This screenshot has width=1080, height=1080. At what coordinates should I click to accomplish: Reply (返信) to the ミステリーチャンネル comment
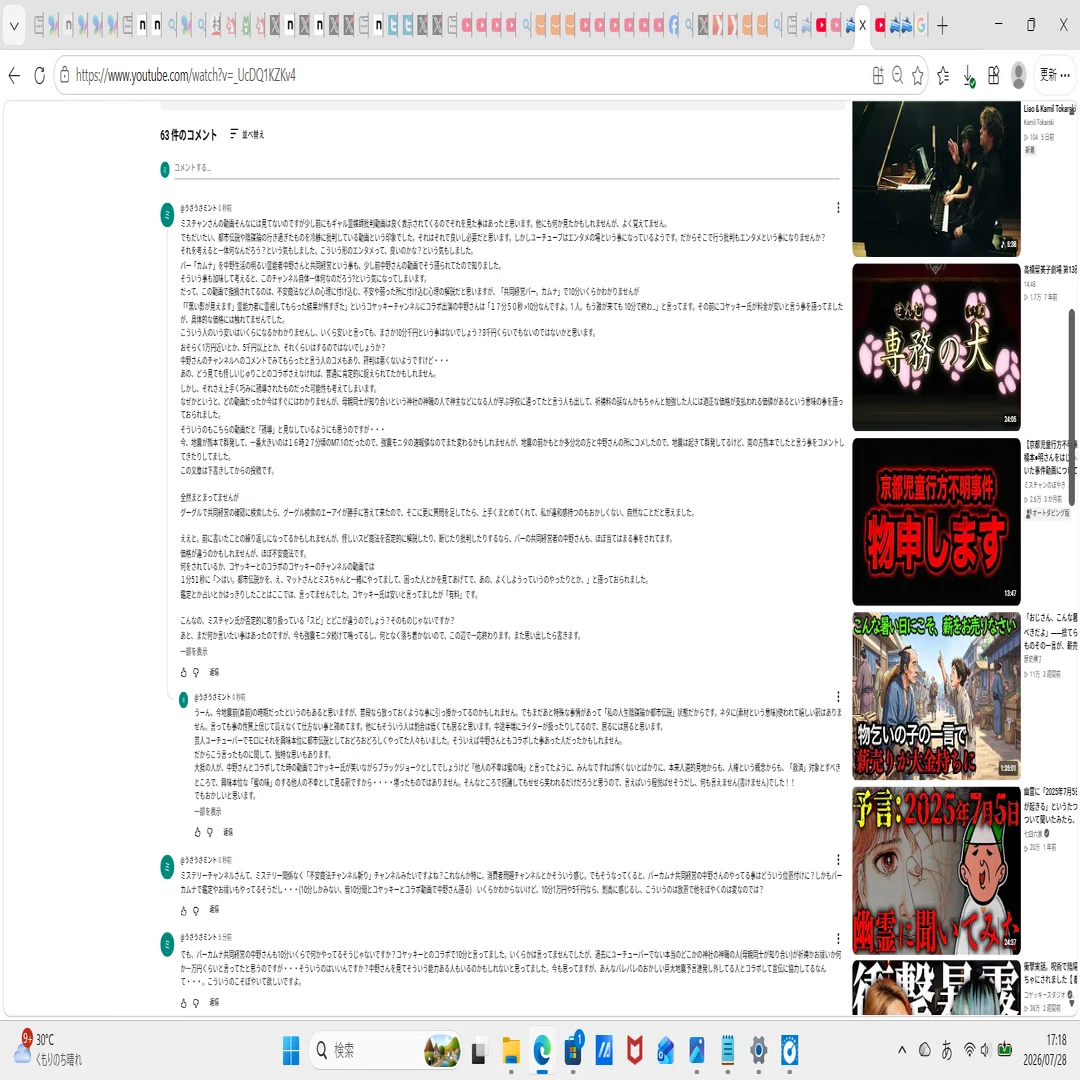[x=214, y=909]
